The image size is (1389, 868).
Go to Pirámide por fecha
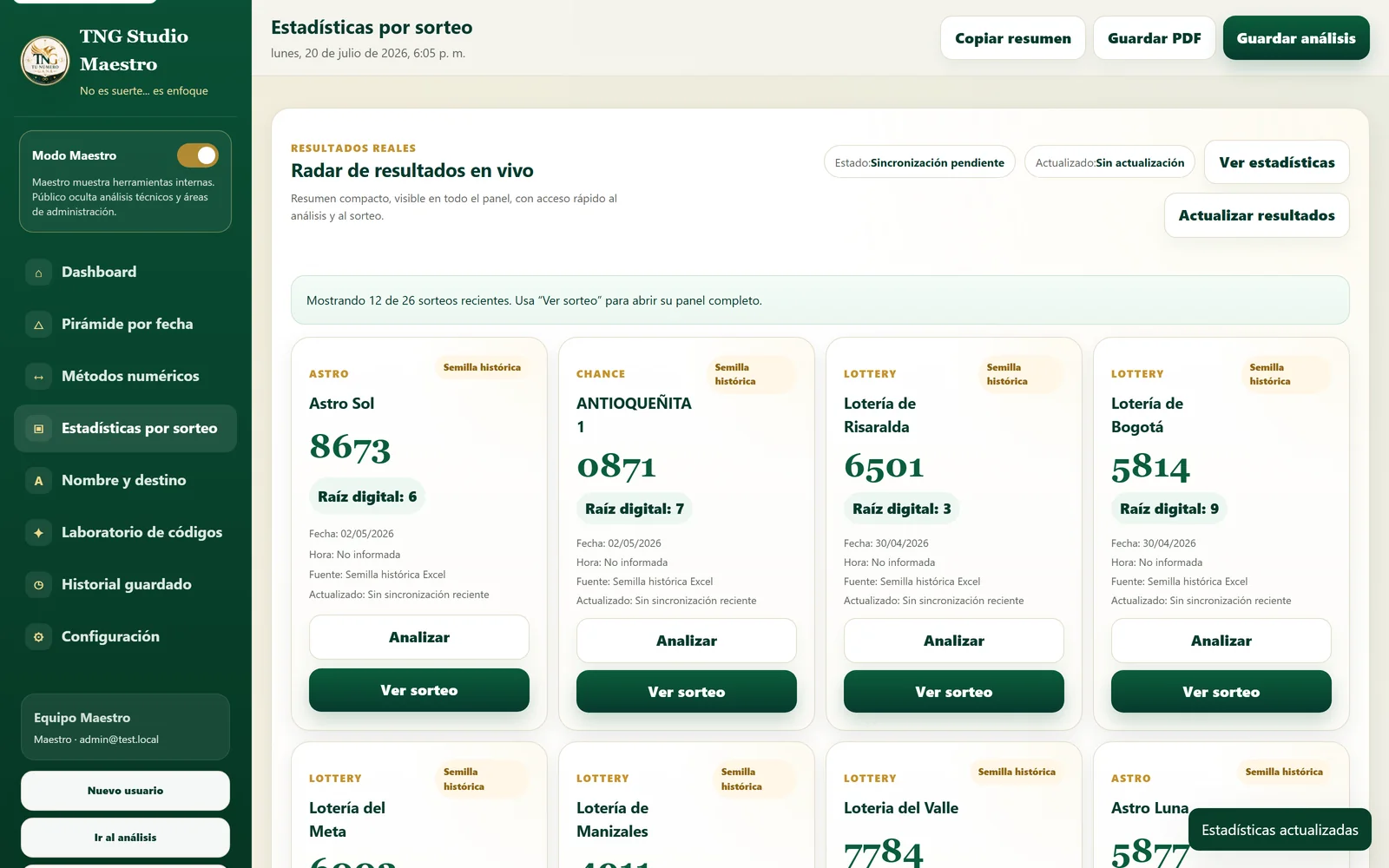(125, 325)
